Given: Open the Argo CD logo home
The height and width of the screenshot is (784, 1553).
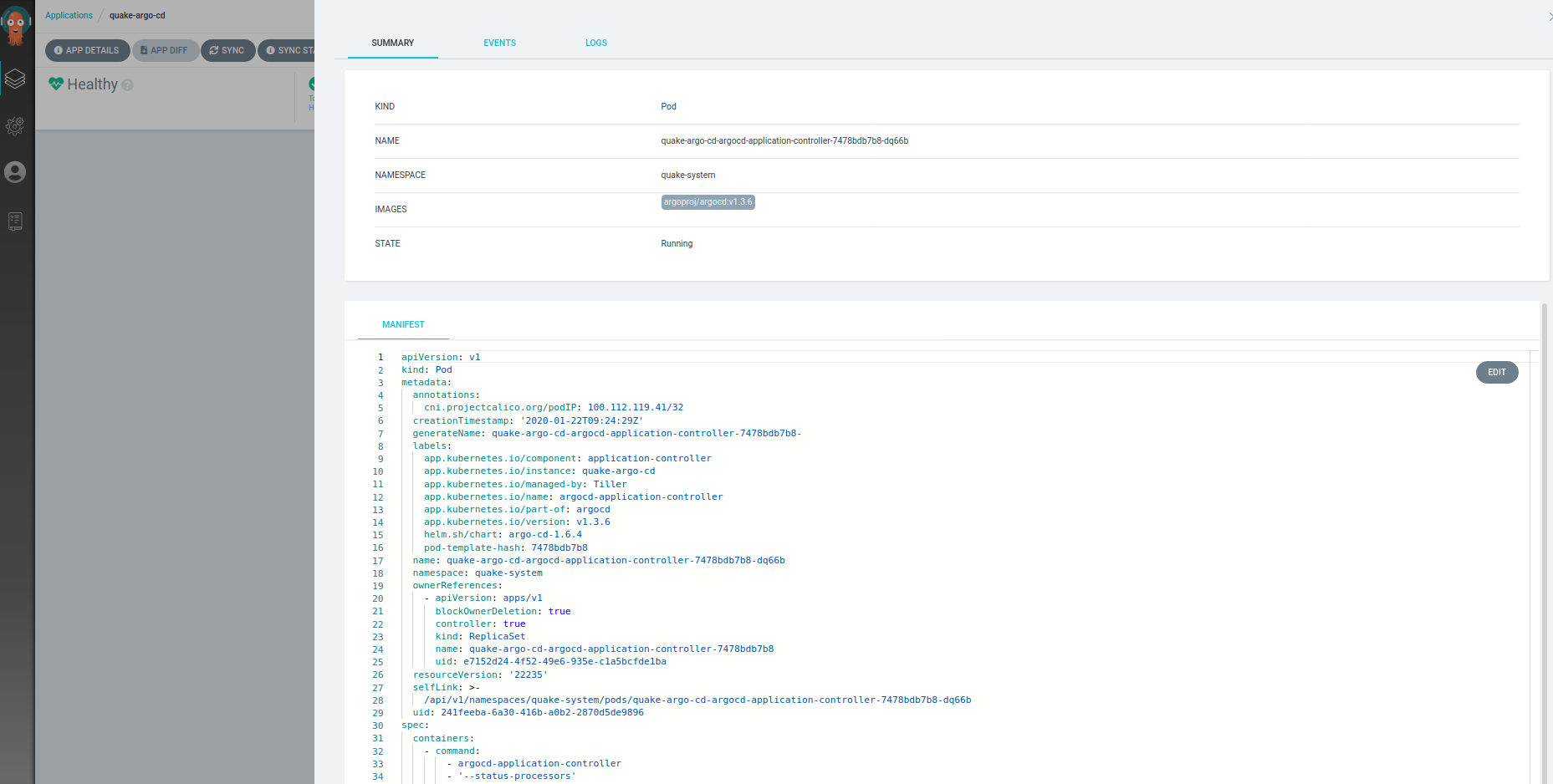Looking at the screenshot, I should 15,25.
